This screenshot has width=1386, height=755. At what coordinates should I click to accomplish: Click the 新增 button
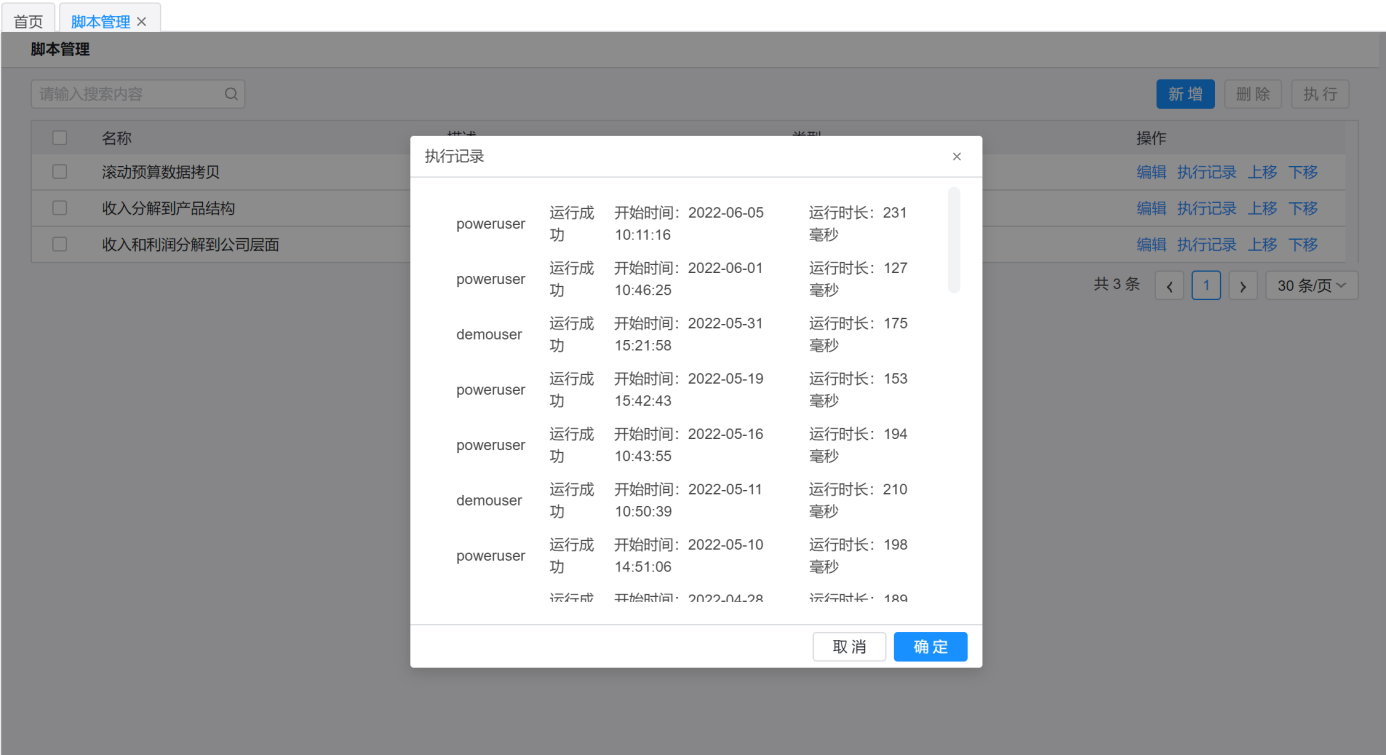click(x=1185, y=94)
